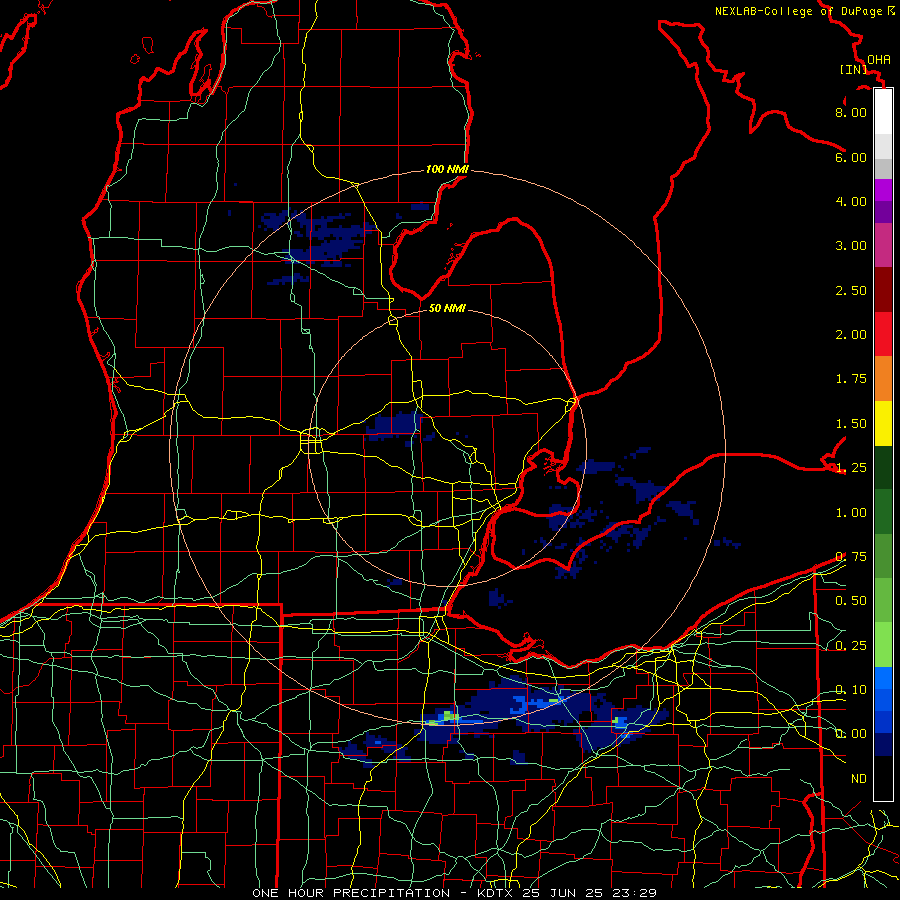Pick the bright red legend swatch
The height and width of the screenshot is (900, 900).
click(x=883, y=334)
